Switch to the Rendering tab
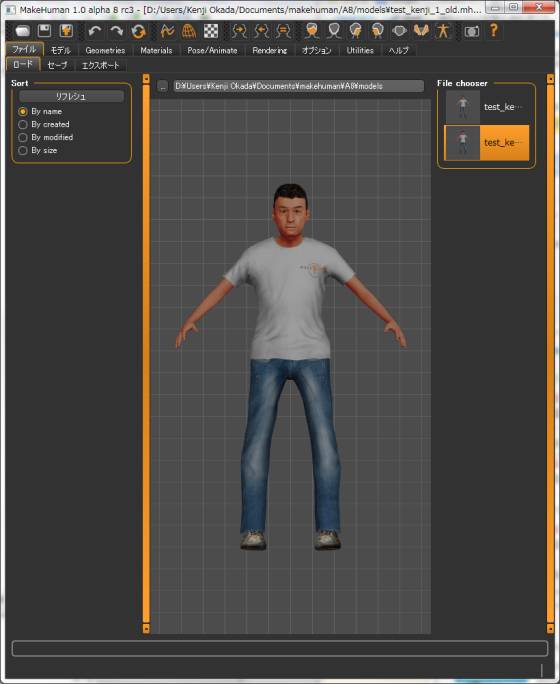 point(270,50)
